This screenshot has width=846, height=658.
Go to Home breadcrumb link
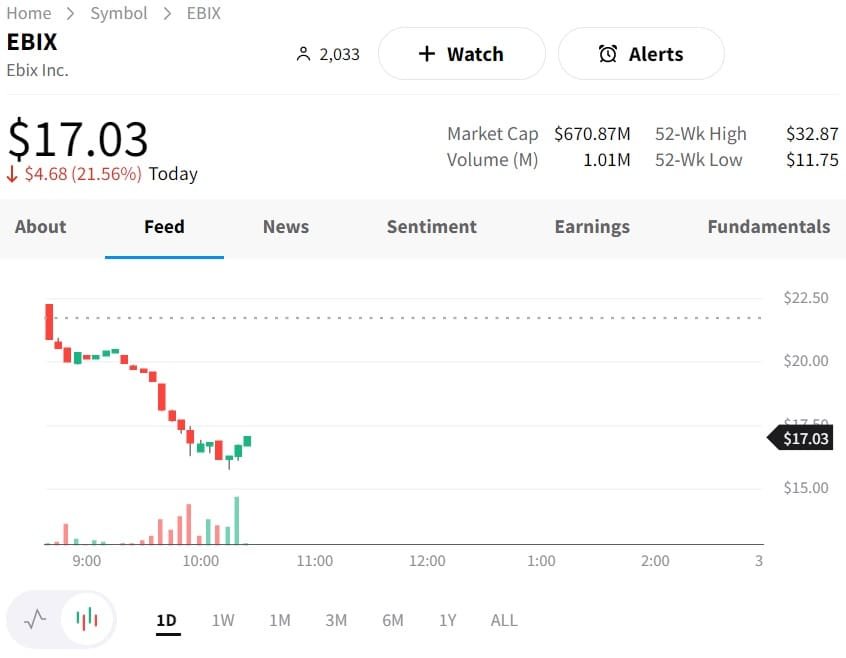coord(29,13)
